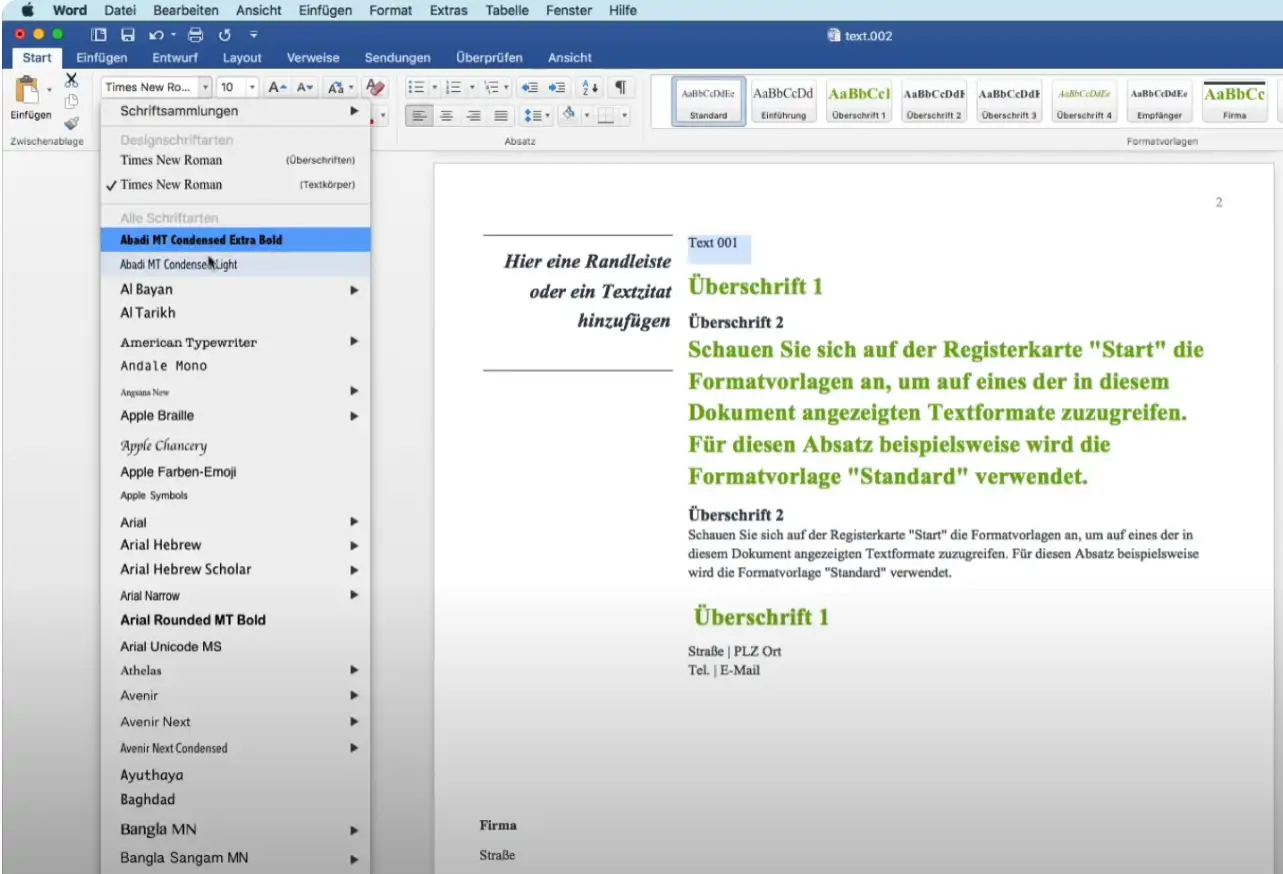
Task: Open the Einfügen ribbon tab
Action: 101,57
